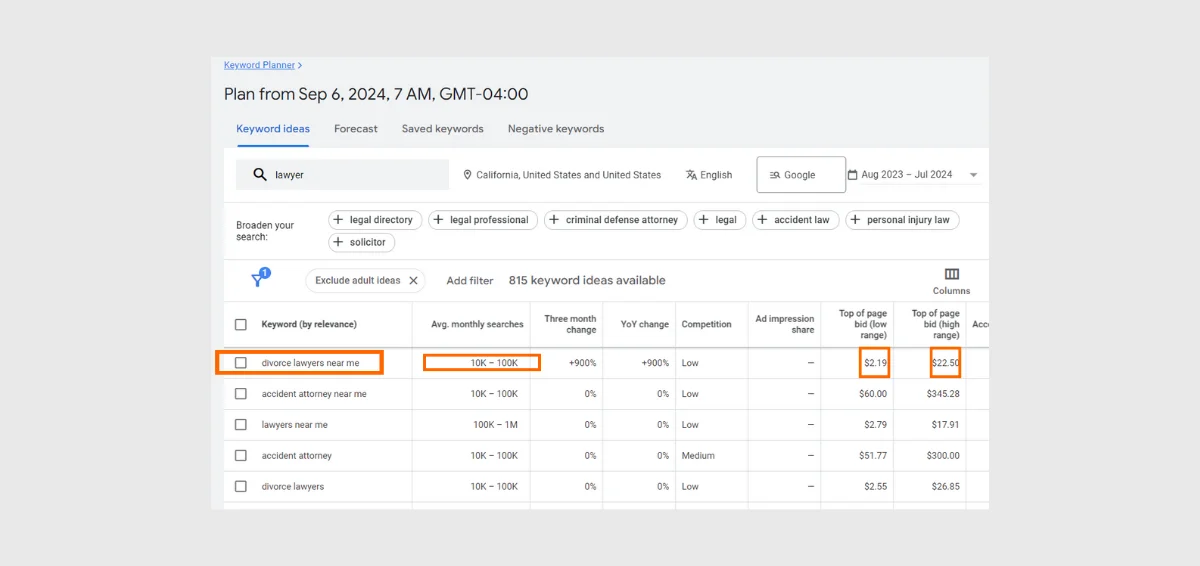Screen dimensions: 1200x566
Task: Click the 'Medium' competition value
Action: 698,456
